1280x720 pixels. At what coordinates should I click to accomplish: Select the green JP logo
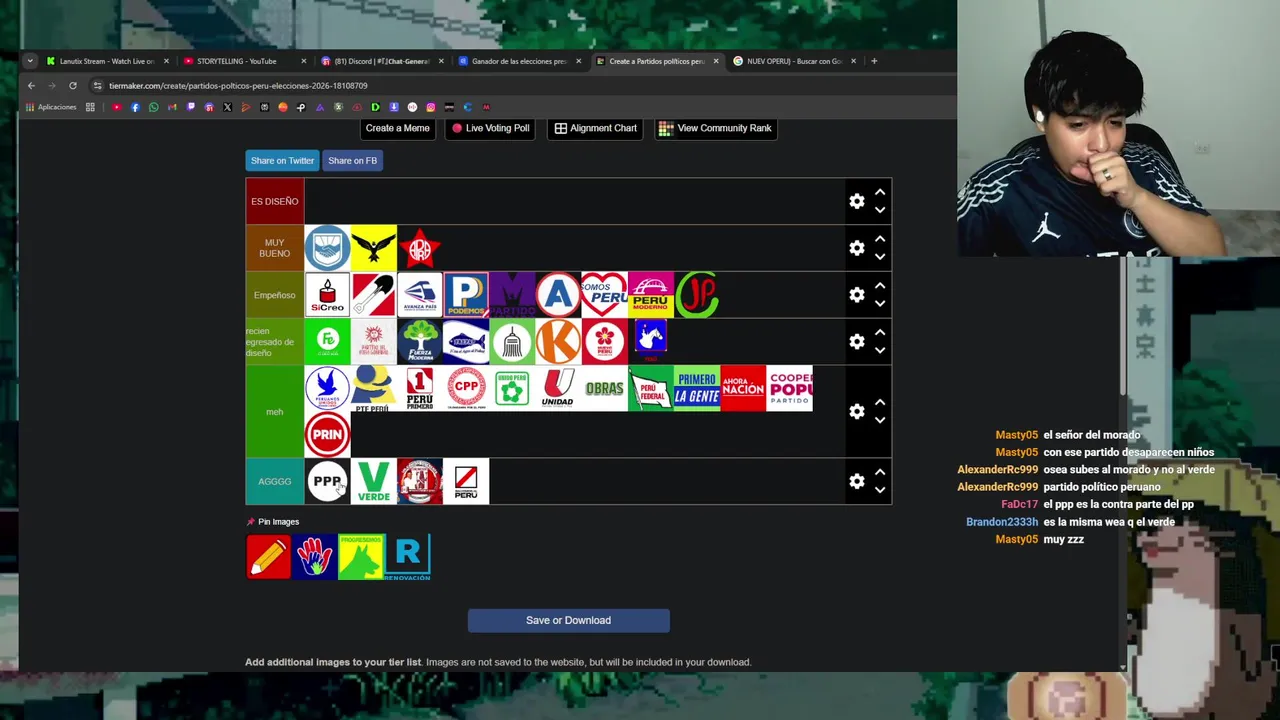pos(697,295)
